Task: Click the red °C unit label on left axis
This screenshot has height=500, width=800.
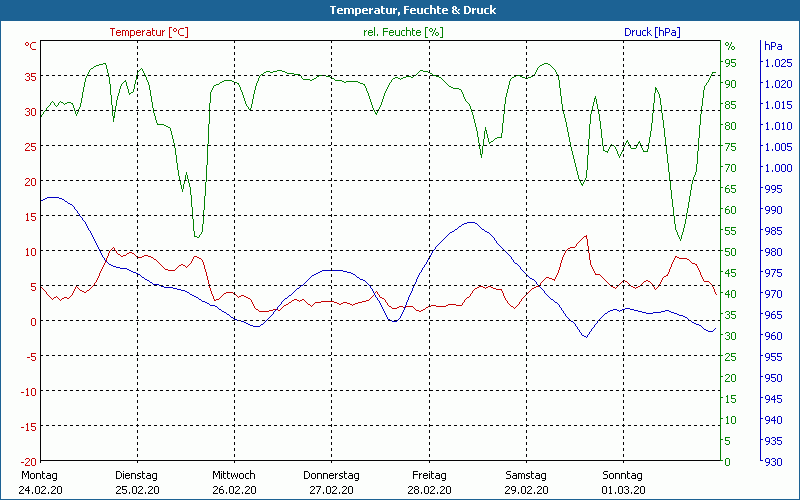Action: (30, 46)
